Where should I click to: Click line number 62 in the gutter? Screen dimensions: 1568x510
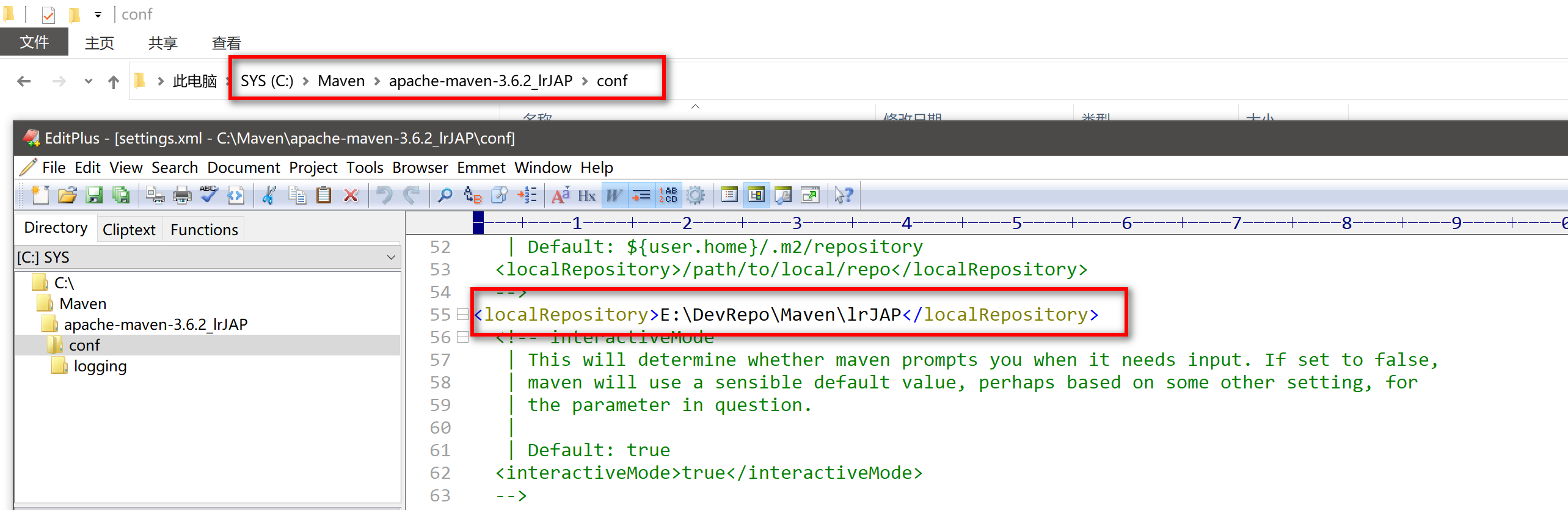tap(440, 473)
